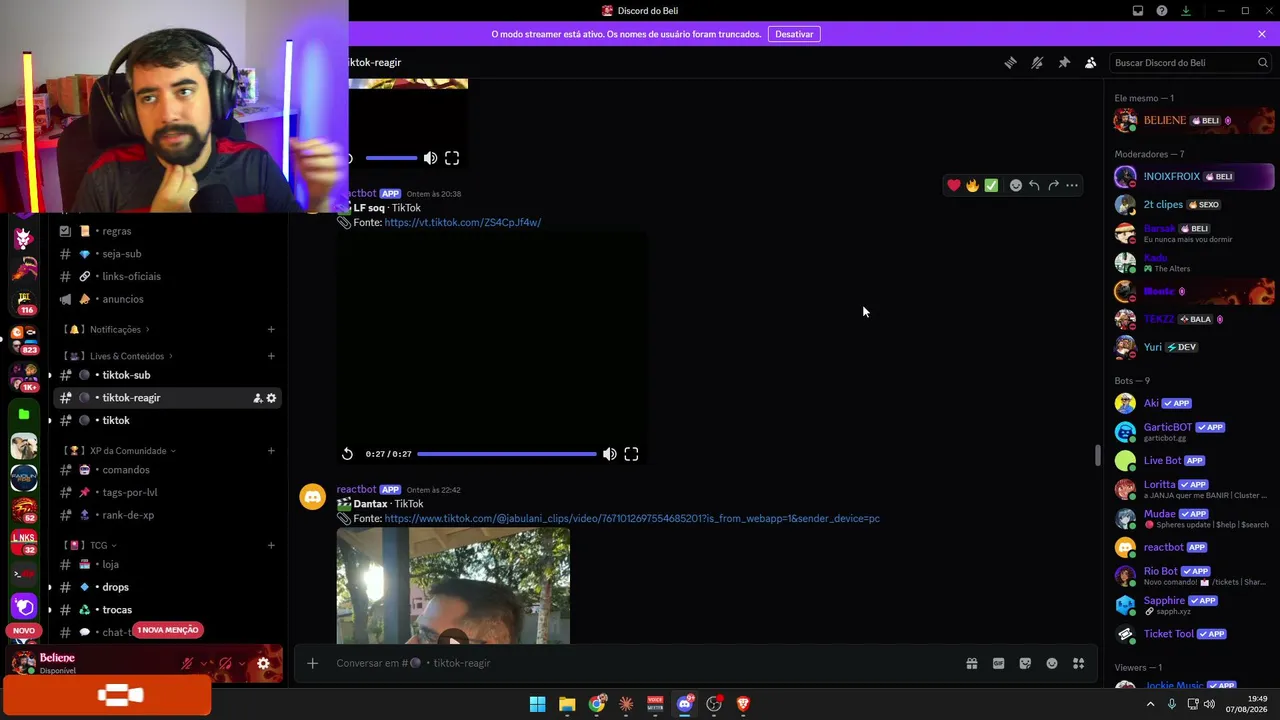Adjust the upper video's progress slider
The image size is (1280, 720).
pyautogui.click(x=391, y=158)
